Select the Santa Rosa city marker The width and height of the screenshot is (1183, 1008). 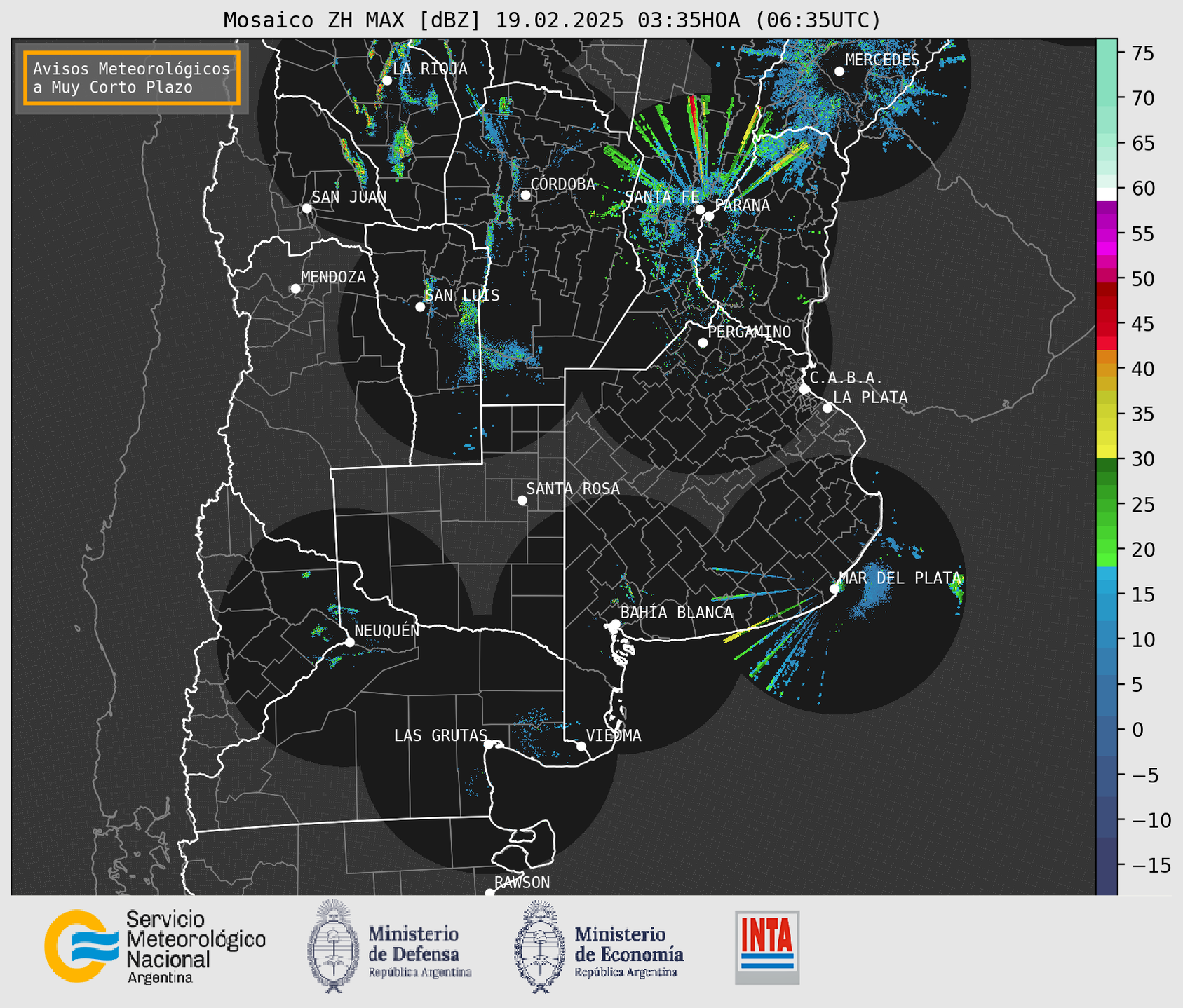[522, 500]
